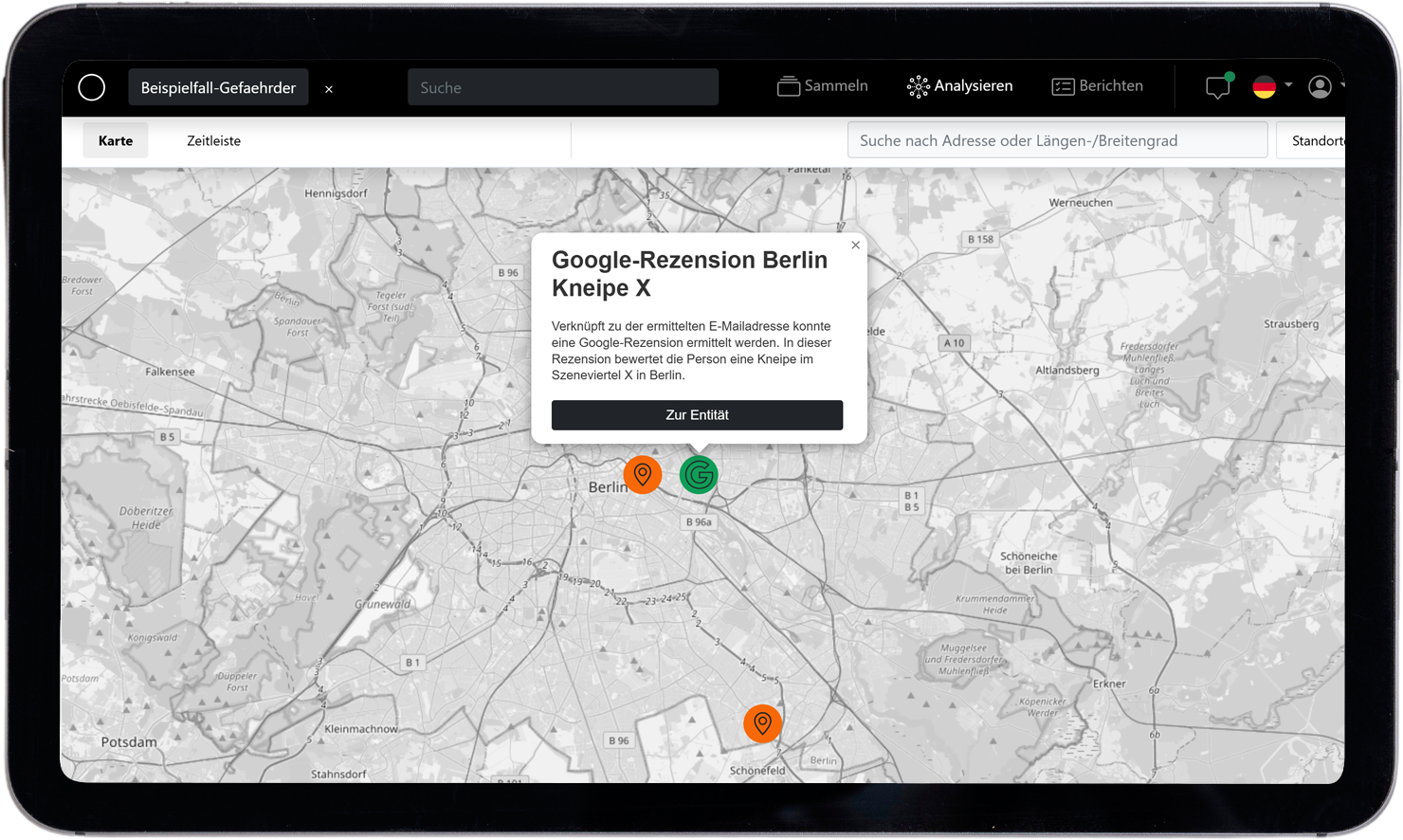The width and height of the screenshot is (1403, 840).
Task: Open the Beispielfall-Gefaehrder case tab
Action: (218, 87)
